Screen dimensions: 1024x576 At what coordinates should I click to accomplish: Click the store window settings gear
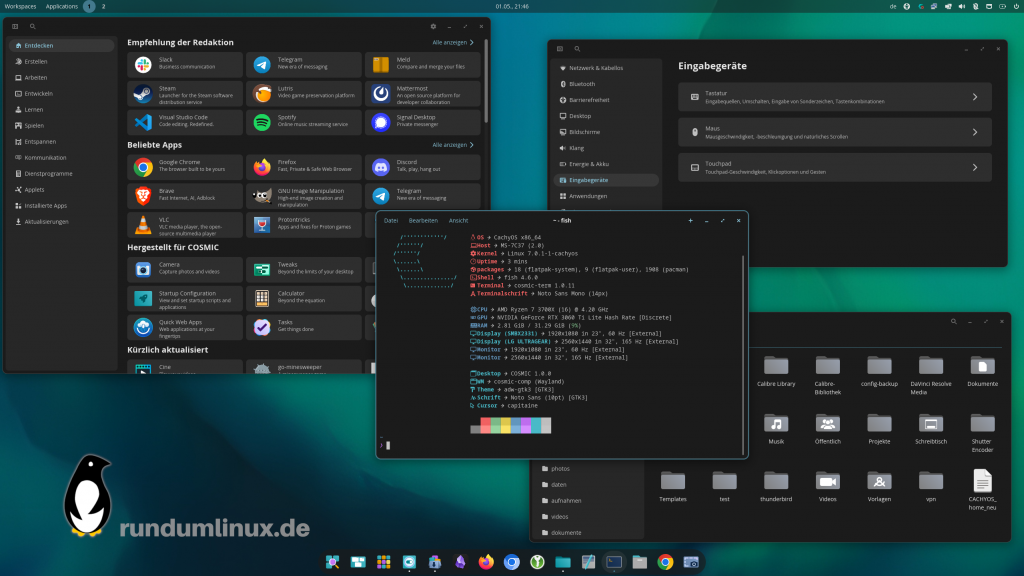[433, 27]
